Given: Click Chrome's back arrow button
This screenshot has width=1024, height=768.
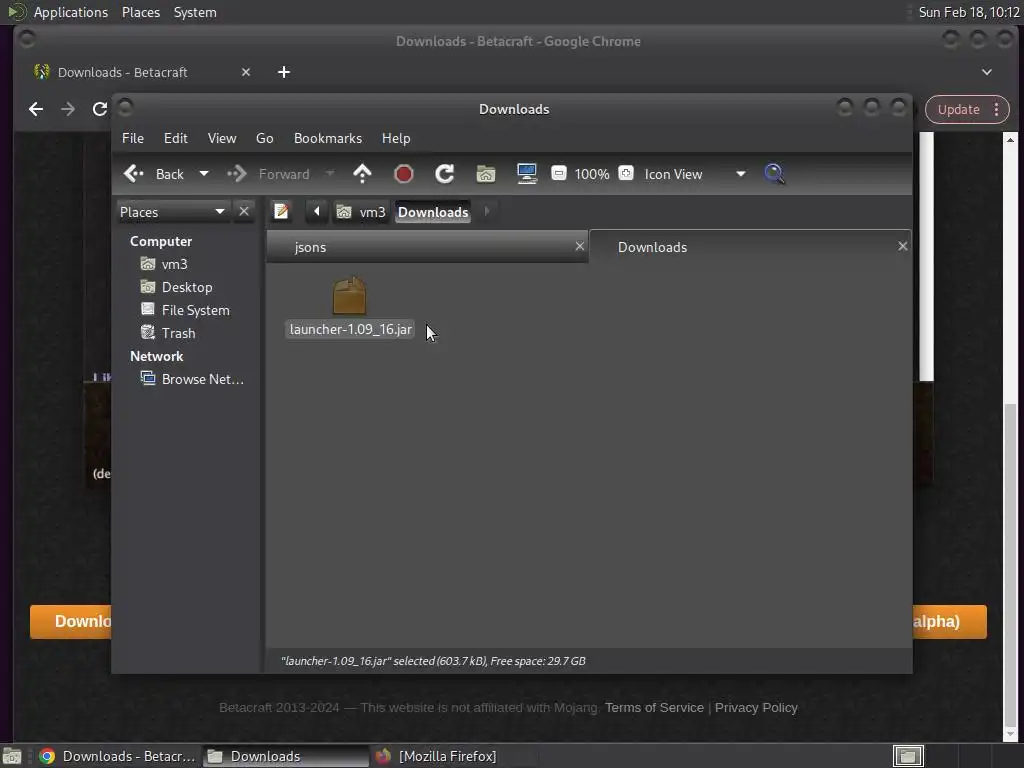Looking at the screenshot, I should click(x=36, y=109).
